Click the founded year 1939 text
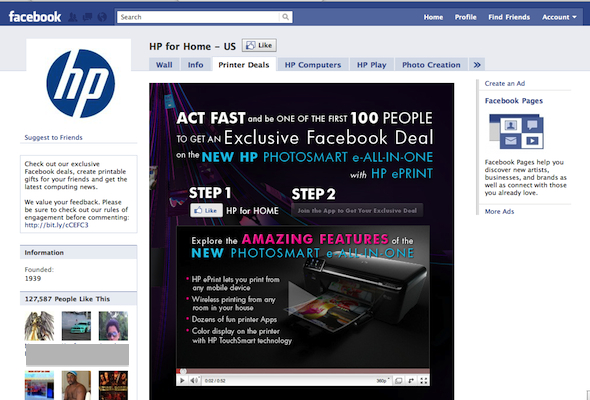The image size is (590, 400). click(x=33, y=278)
